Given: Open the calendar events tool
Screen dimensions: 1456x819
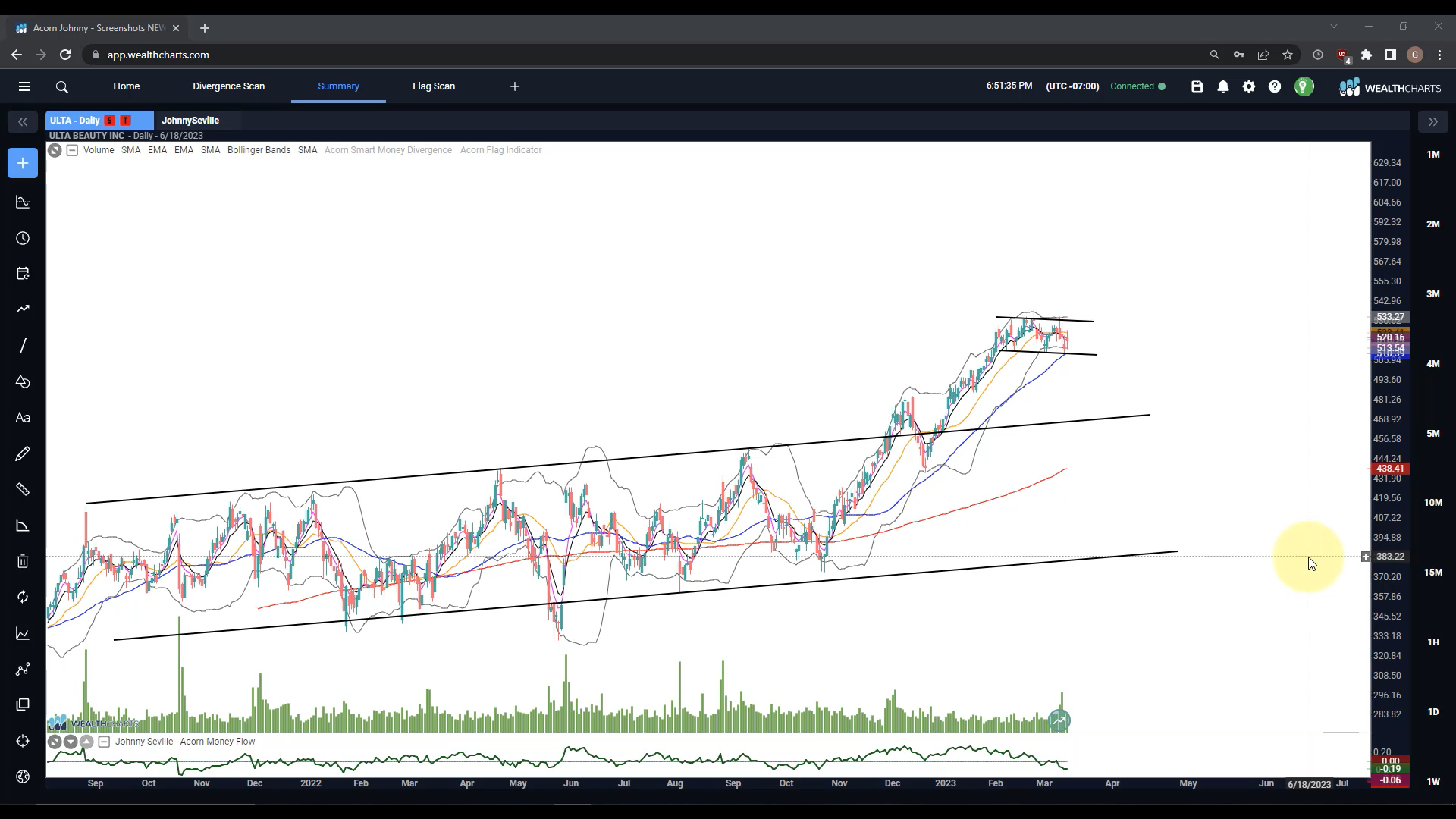Looking at the screenshot, I should coord(23,274).
